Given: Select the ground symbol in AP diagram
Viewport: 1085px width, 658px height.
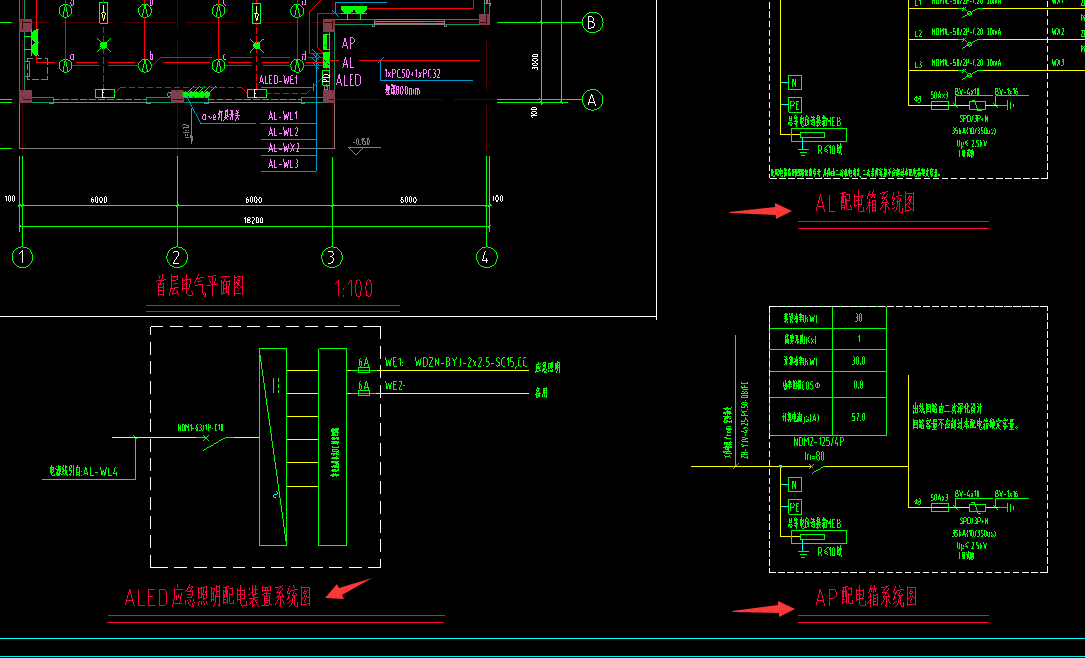Looking at the screenshot, I should (803, 552).
